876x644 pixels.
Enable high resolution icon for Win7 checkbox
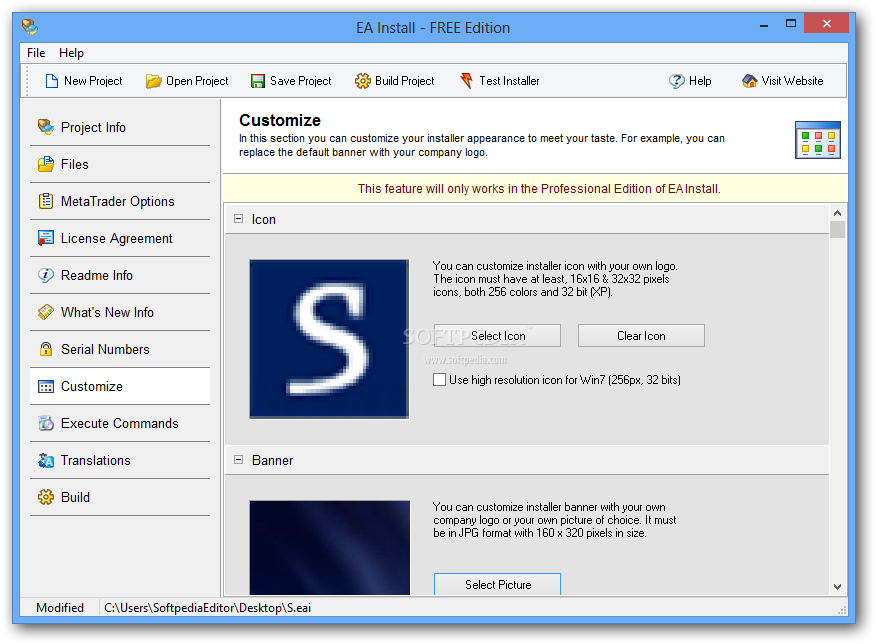pyautogui.click(x=440, y=380)
